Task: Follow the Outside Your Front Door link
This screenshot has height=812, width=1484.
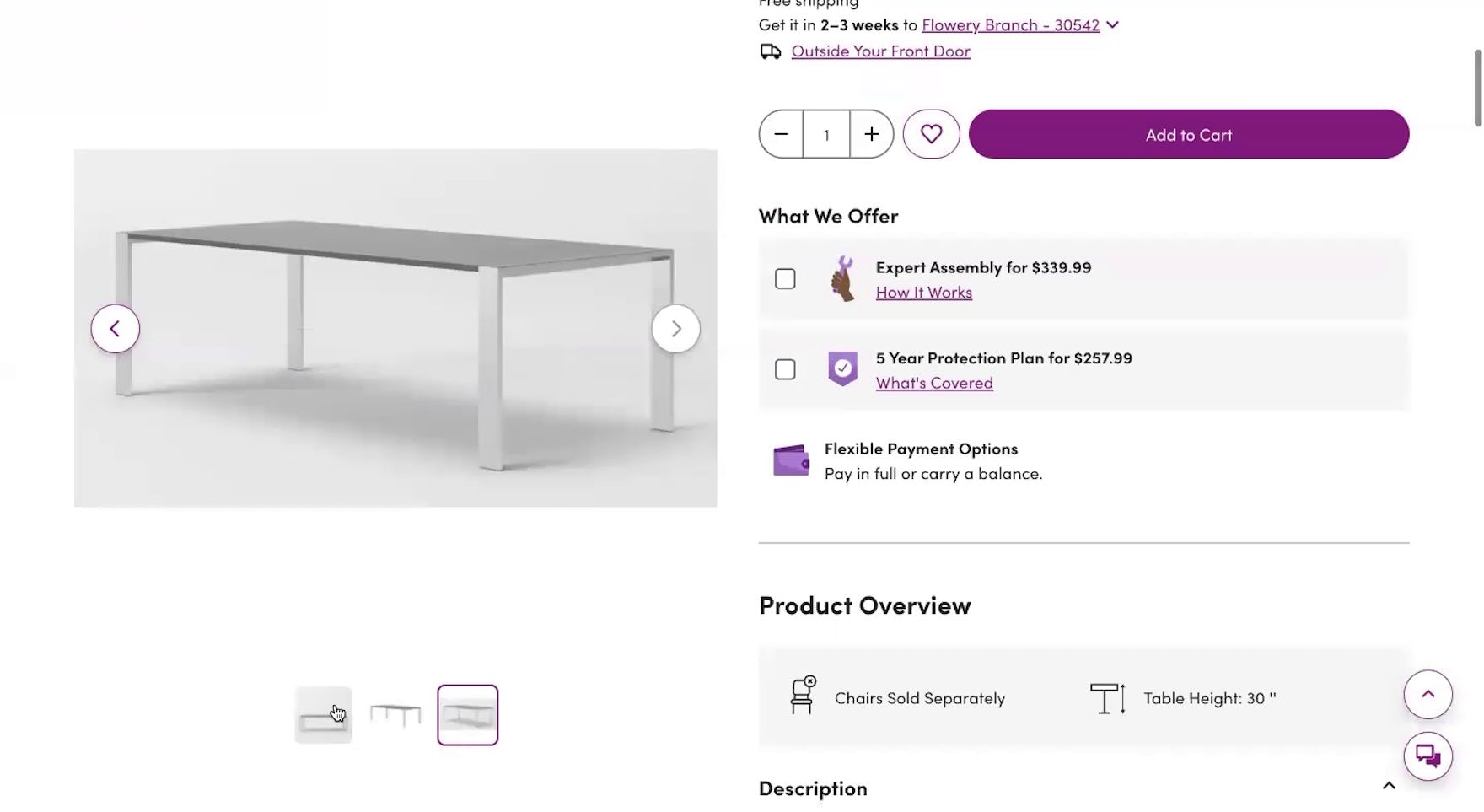Action: pos(880,51)
